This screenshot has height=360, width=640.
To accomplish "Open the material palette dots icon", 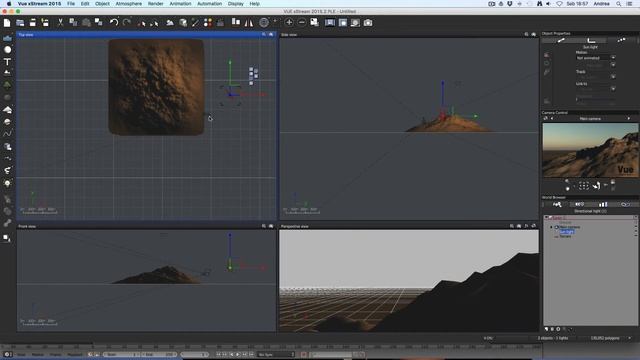I will tap(208, 23).
